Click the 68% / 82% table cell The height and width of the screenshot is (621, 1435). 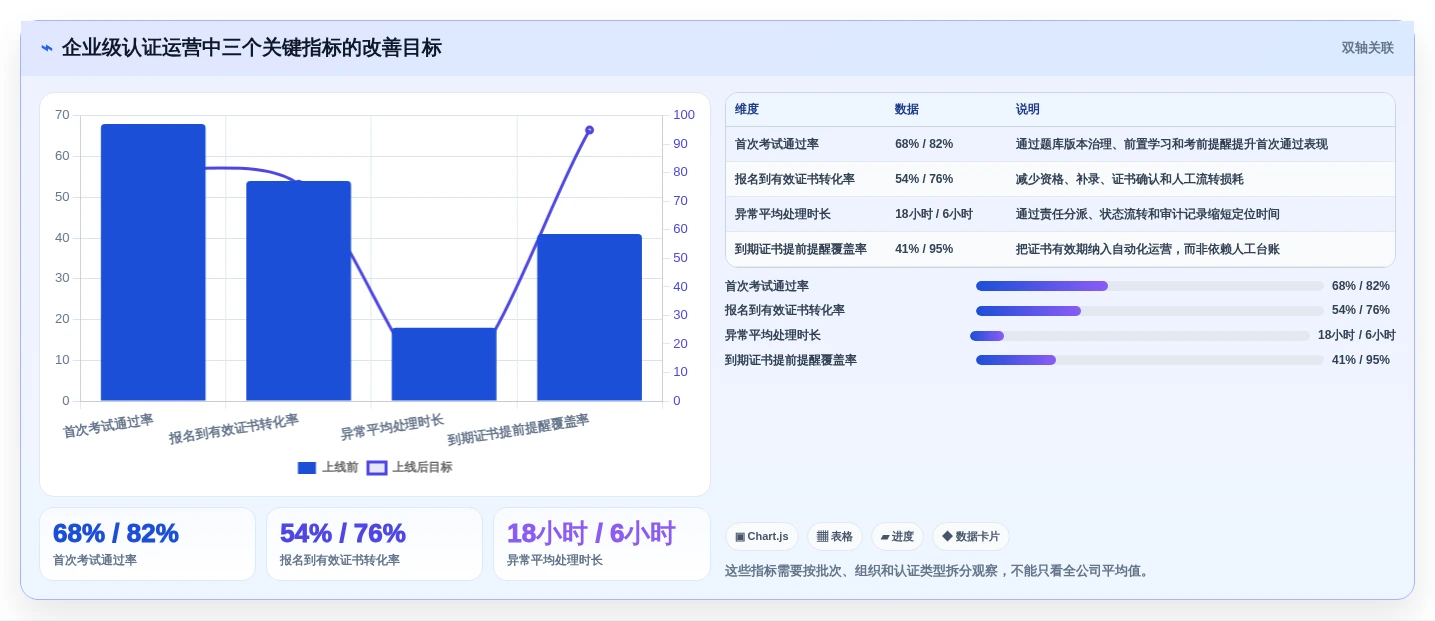[x=924, y=144]
